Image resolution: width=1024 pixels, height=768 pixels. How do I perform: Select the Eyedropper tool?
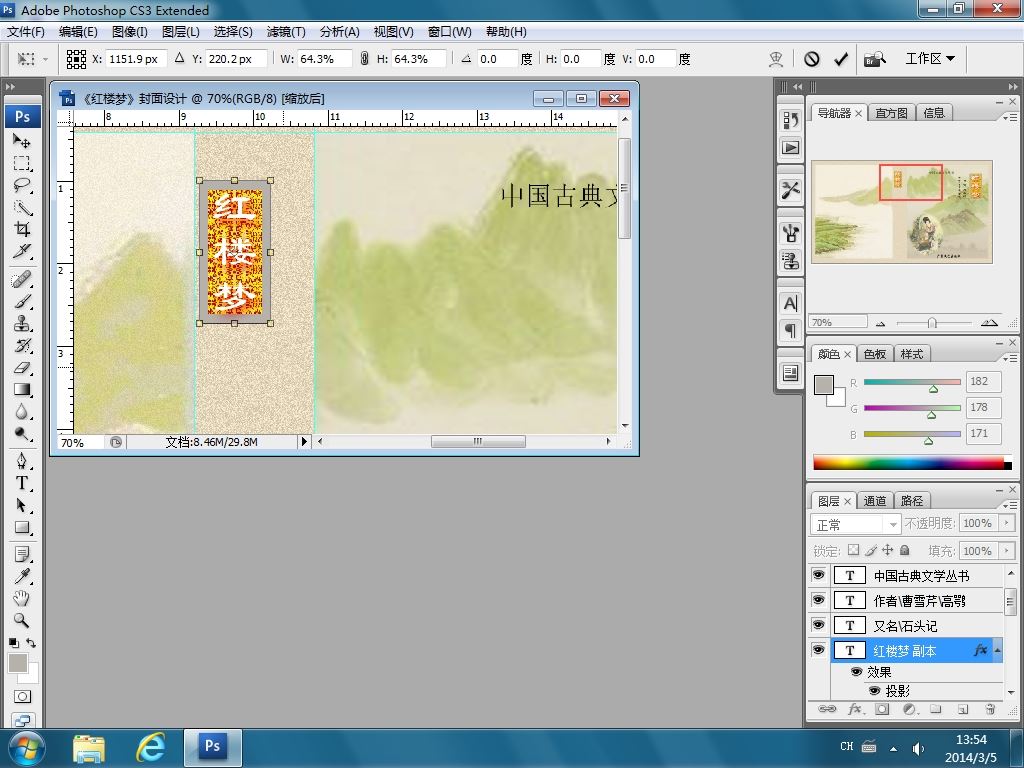22,576
